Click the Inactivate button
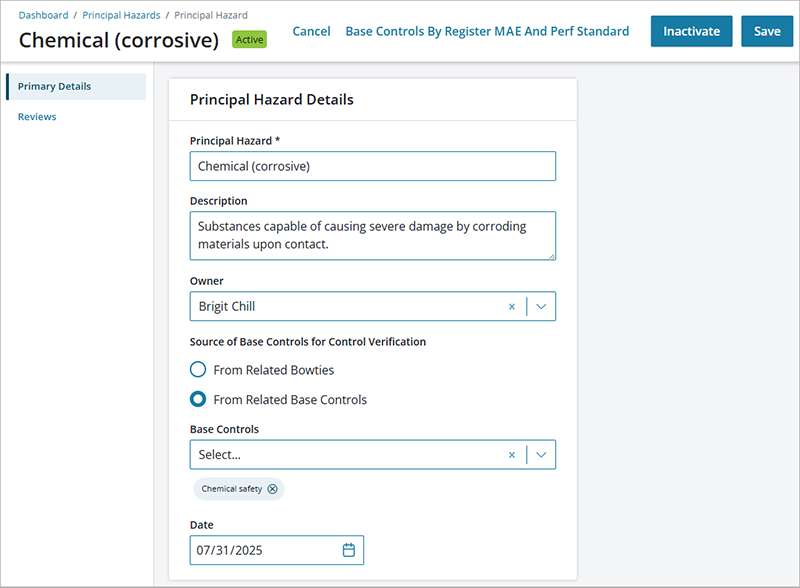Screen dimensions: 800x588 691,31
